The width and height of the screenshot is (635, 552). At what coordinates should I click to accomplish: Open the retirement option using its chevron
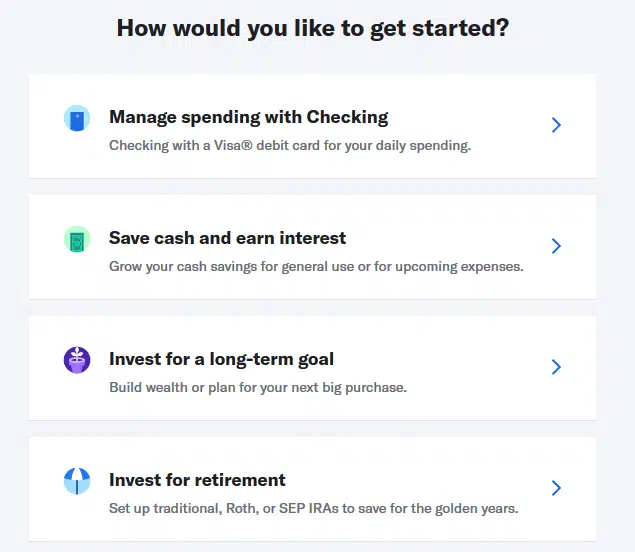[557, 488]
